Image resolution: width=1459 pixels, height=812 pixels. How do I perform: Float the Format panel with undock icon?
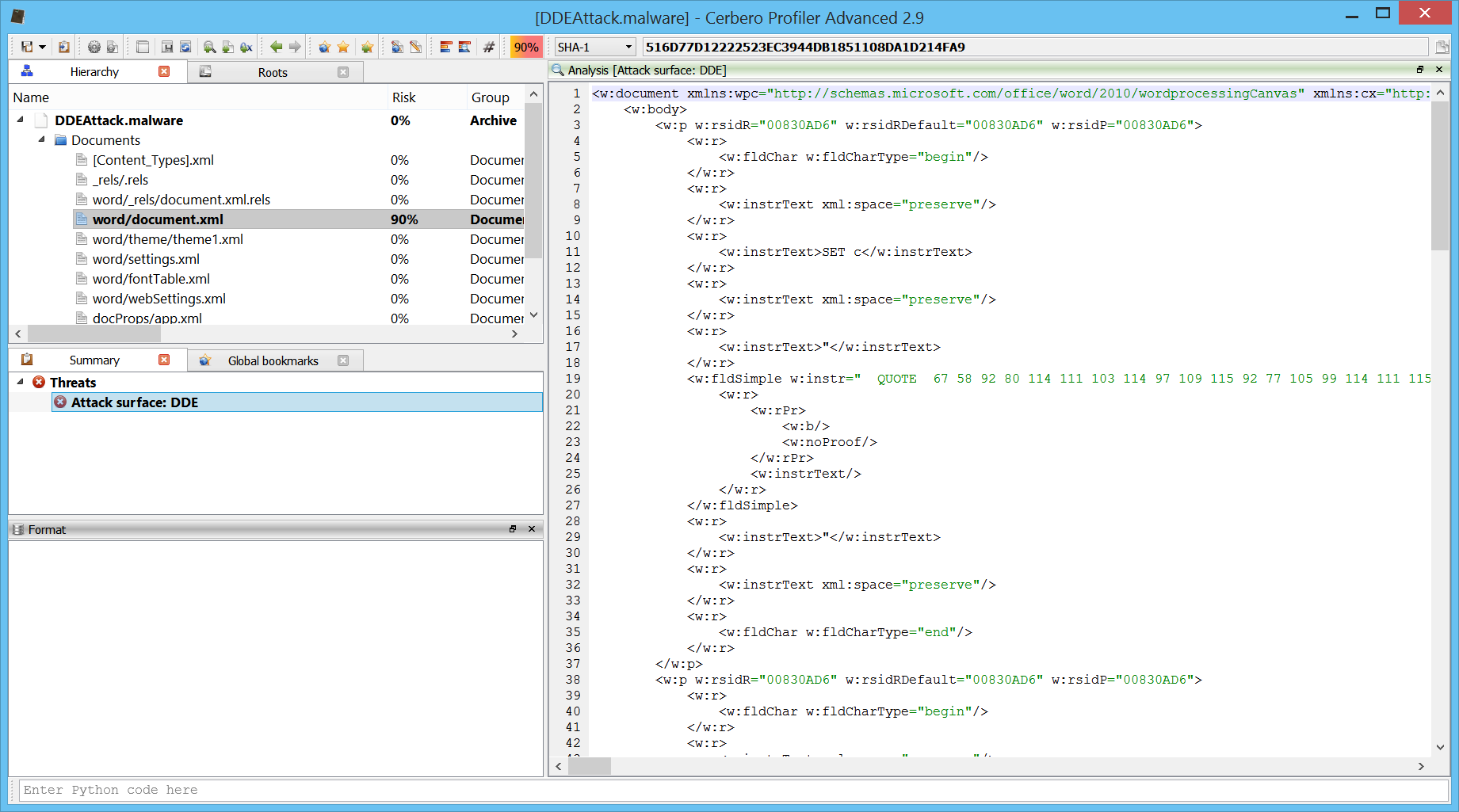513,529
